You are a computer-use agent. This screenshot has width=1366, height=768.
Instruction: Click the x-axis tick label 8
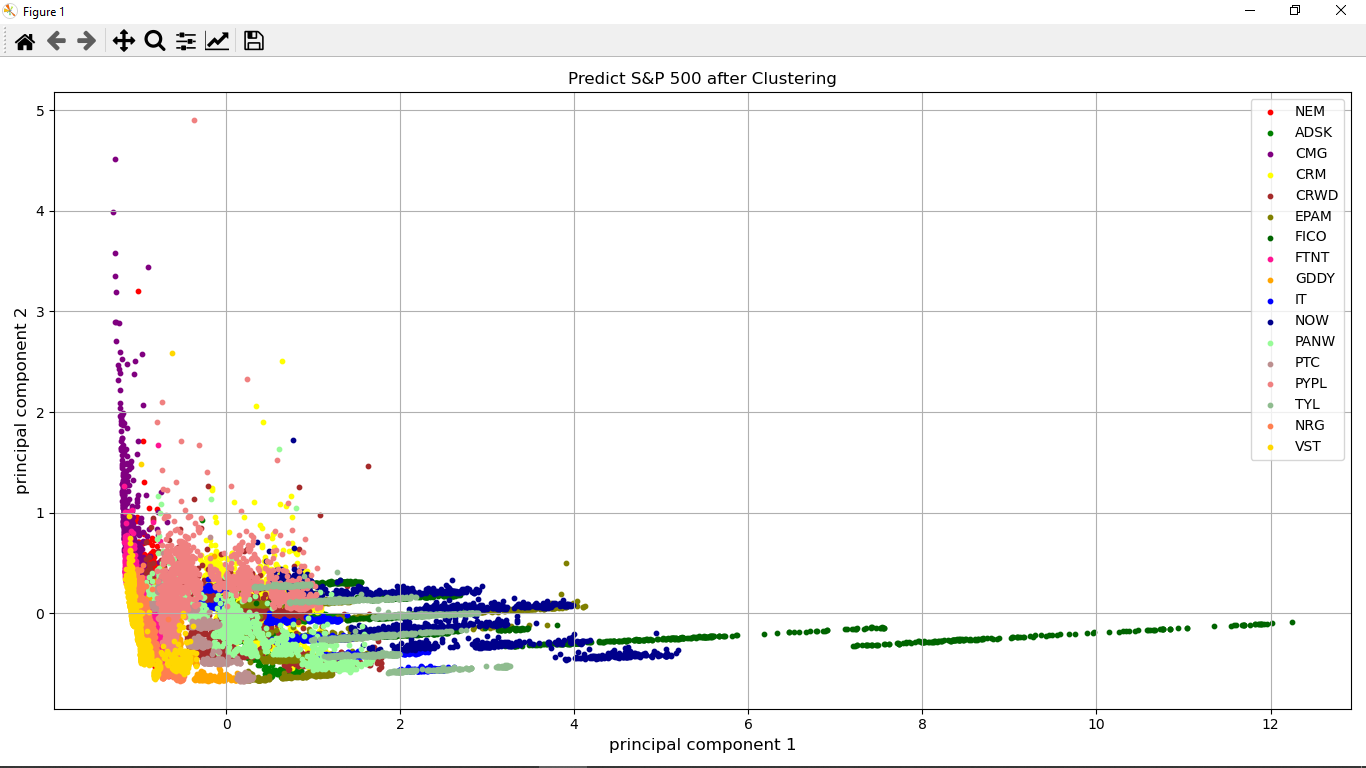pos(922,724)
